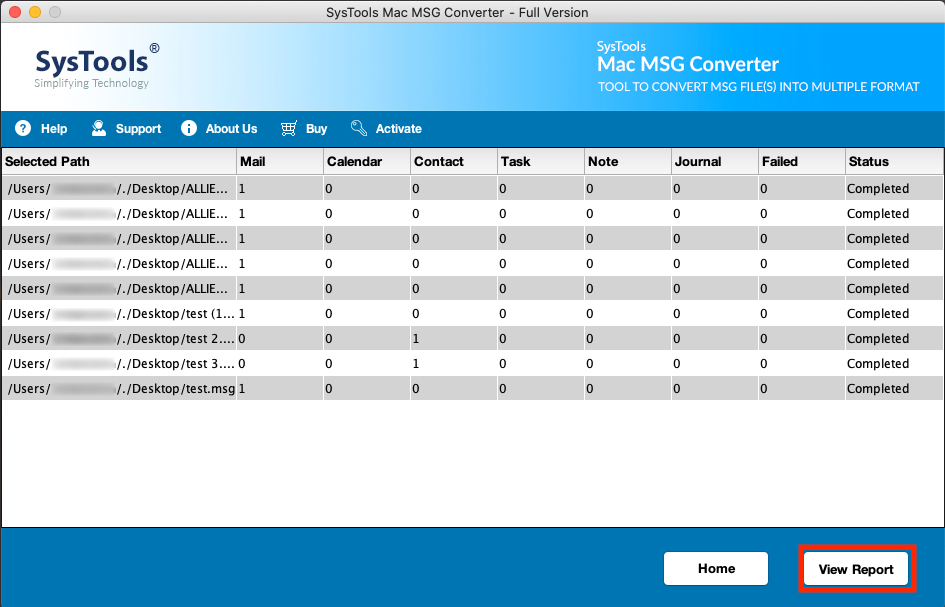The height and width of the screenshot is (607, 945).
Task: Click the Home button
Action: 716,568
